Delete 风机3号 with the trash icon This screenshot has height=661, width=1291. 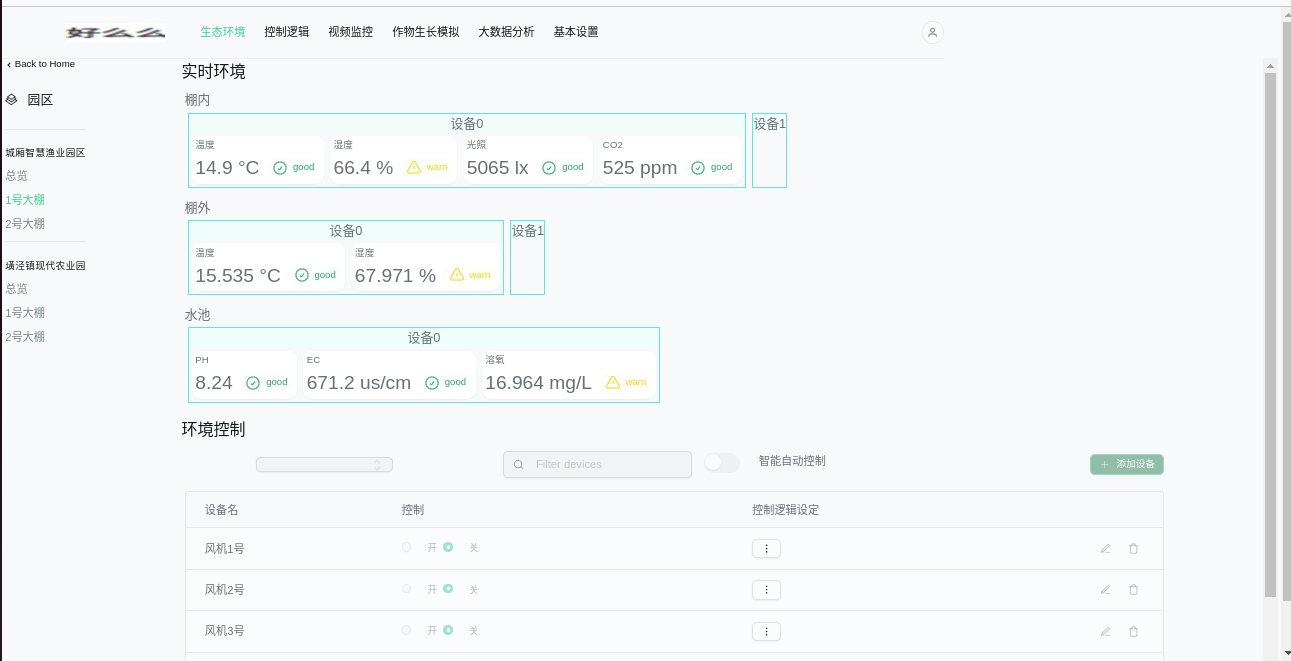coord(1133,631)
